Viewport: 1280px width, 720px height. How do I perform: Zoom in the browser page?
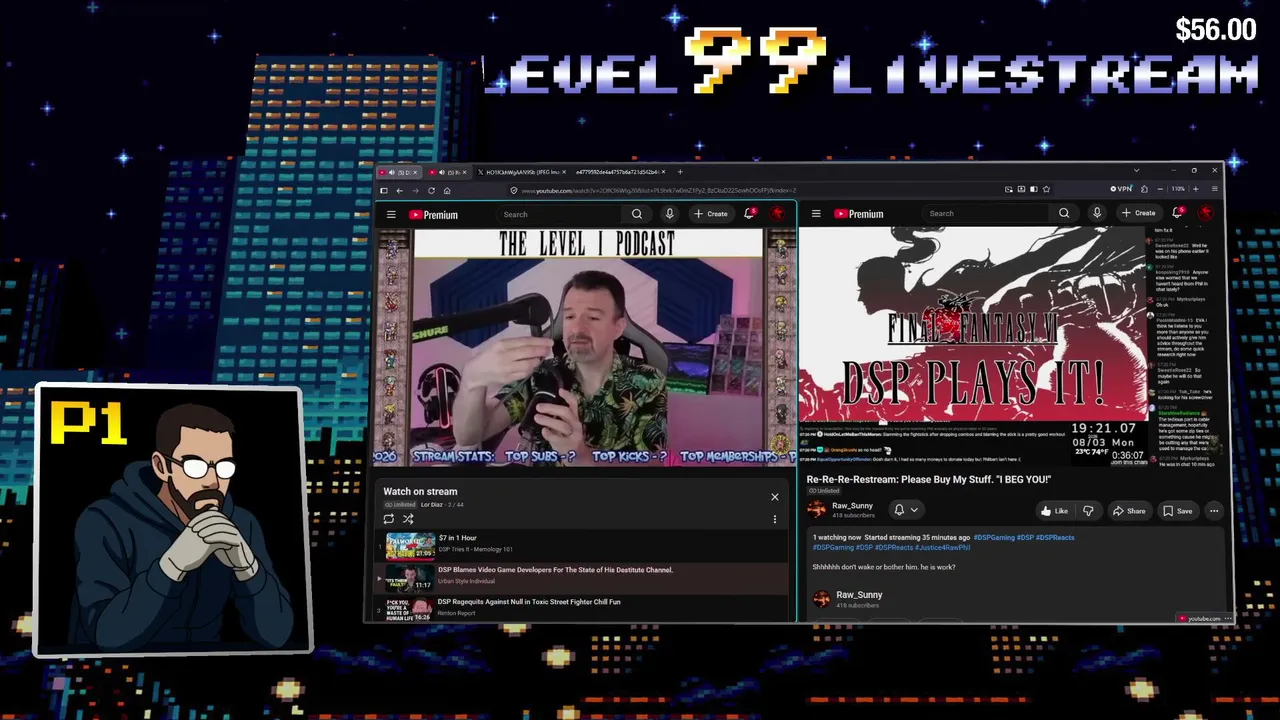click(1195, 189)
